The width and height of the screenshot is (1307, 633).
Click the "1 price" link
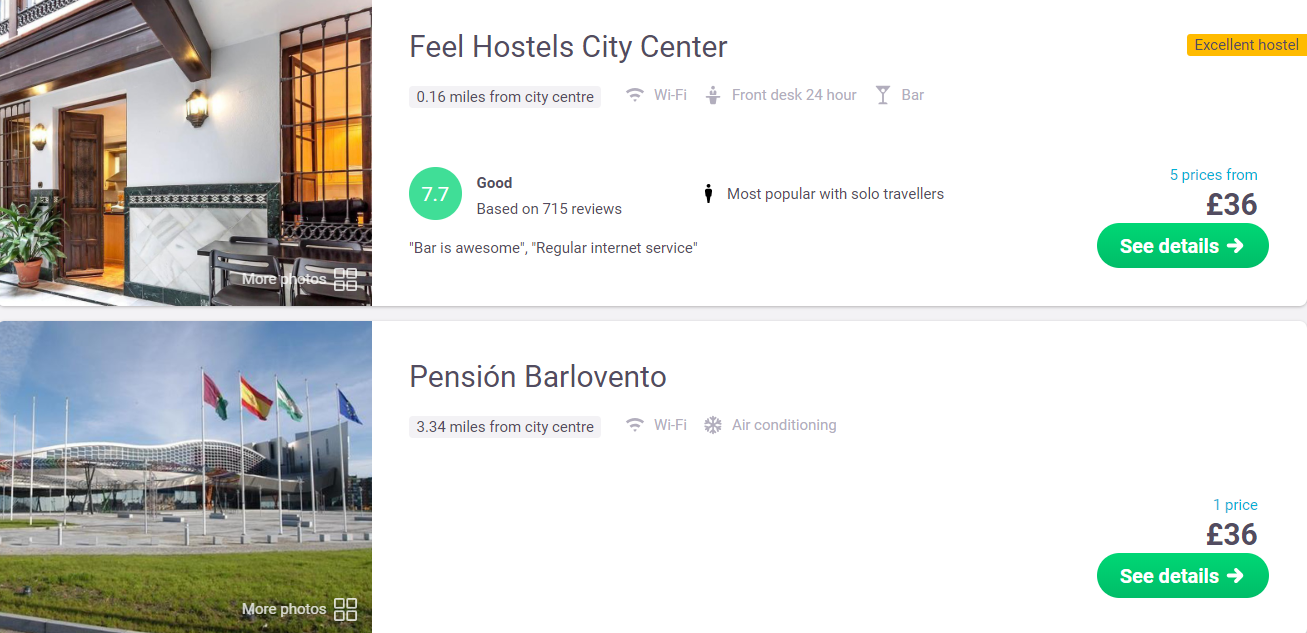pyautogui.click(x=1235, y=505)
